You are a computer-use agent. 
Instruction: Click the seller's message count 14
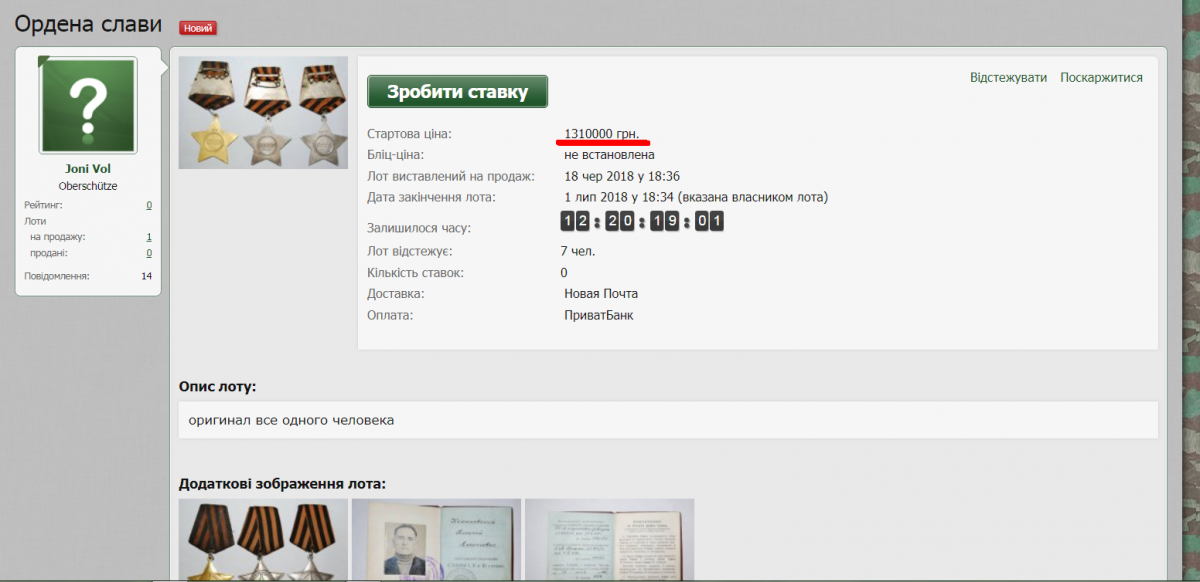coord(146,276)
